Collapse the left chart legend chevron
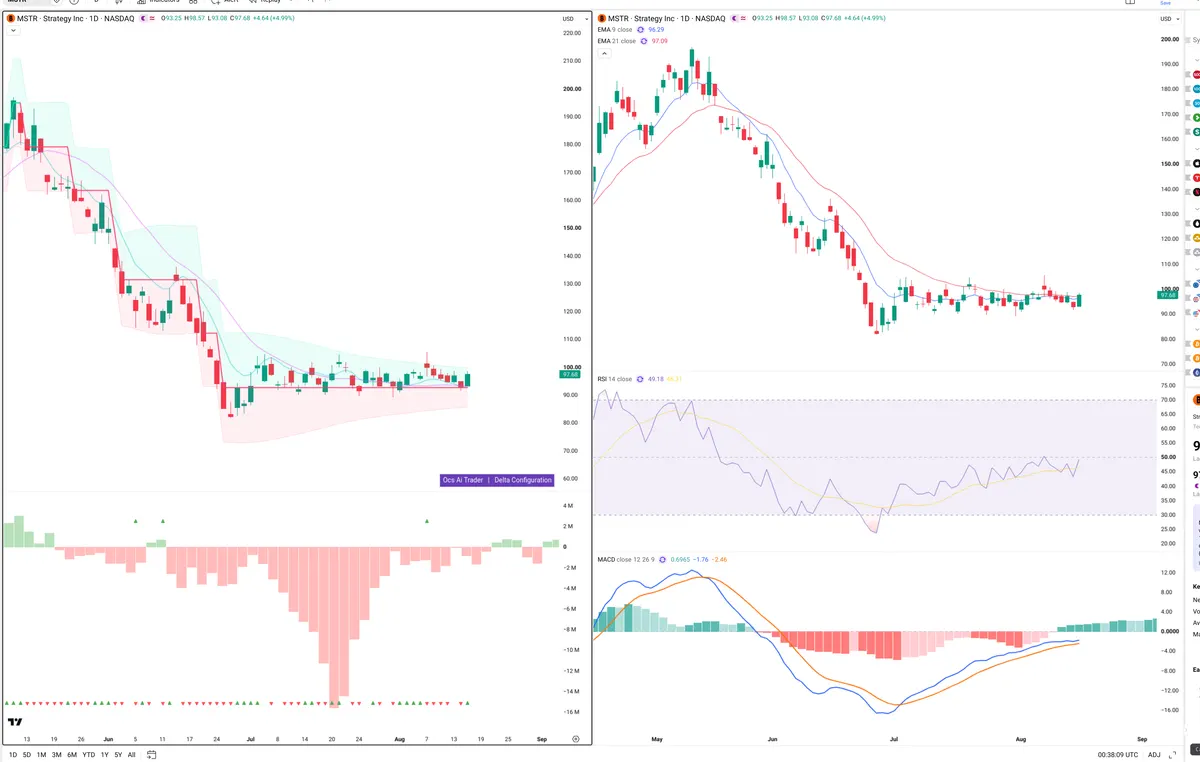This screenshot has height=762, width=1200. [x=13, y=31]
